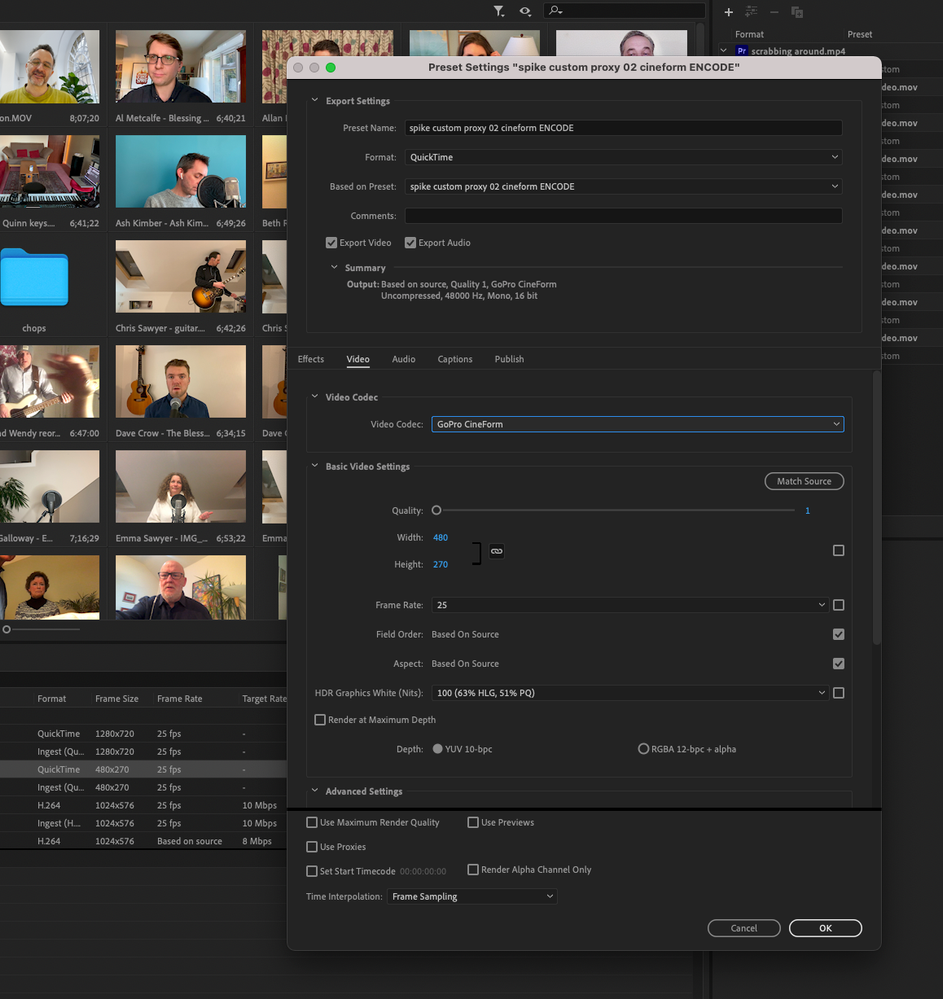Click the preset settings sliders icon in the queue
This screenshot has height=999, width=943.
point(751,11)
